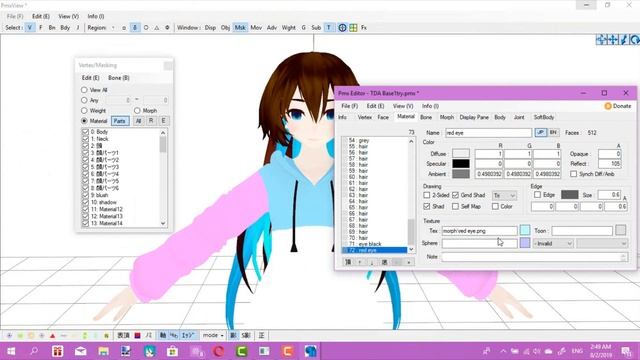Enable the Edge checkbox

pos(538,195)
